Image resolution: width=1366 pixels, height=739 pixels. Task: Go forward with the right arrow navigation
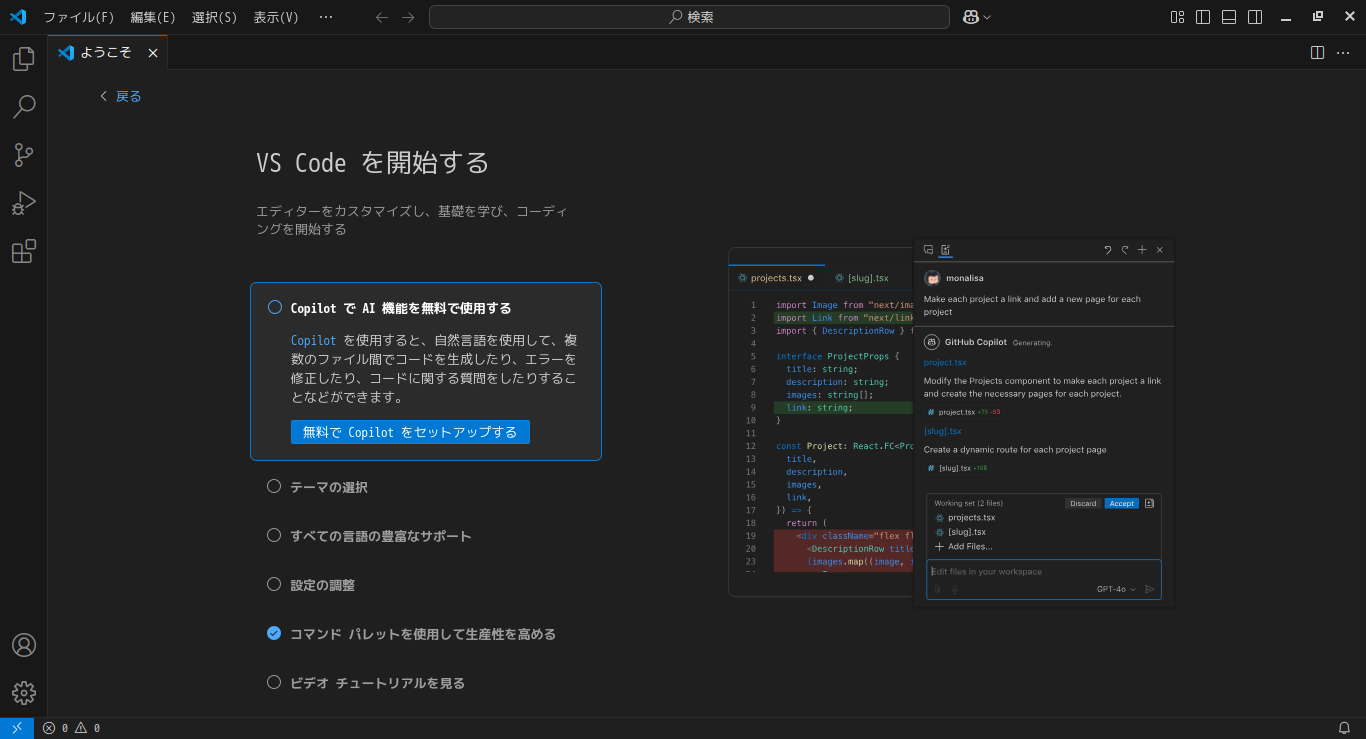point(408,17)
